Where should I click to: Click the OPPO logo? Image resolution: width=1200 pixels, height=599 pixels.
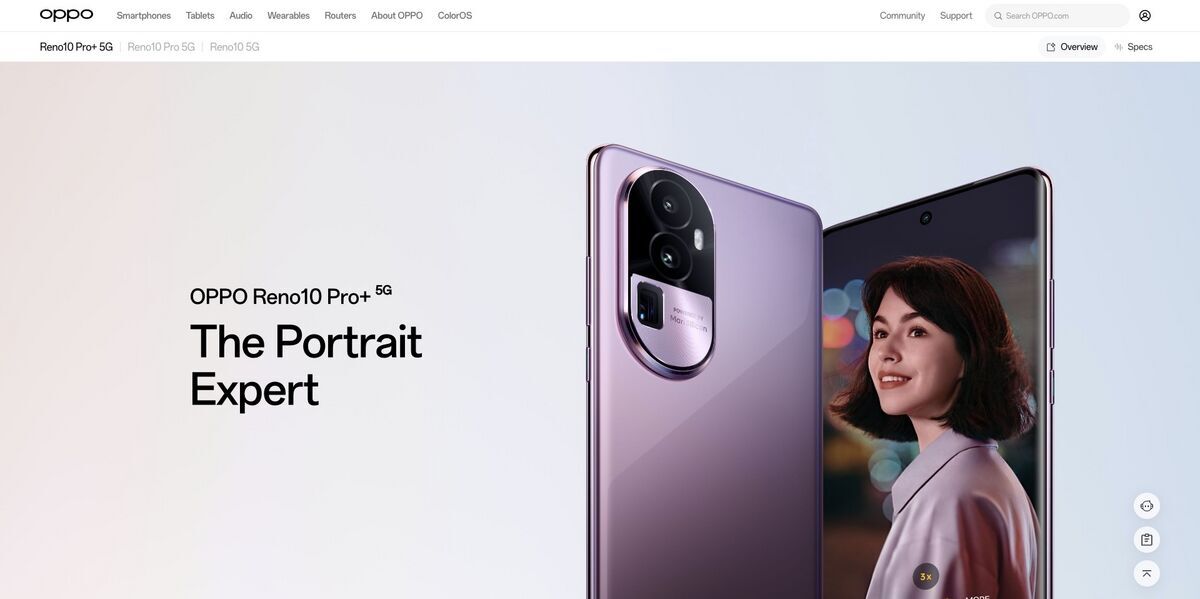pos(66,15)
